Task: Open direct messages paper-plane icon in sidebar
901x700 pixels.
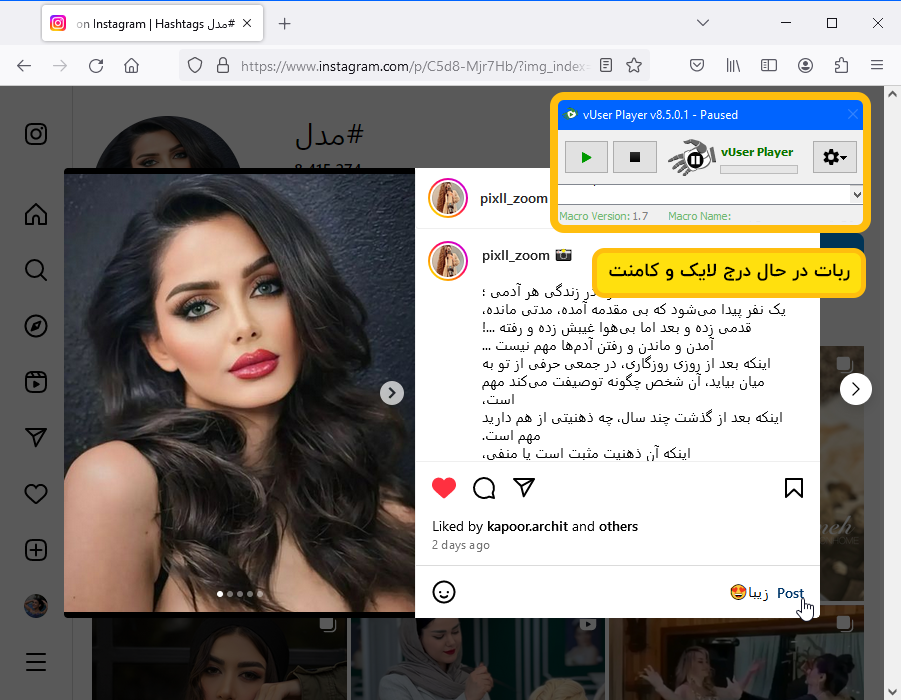Action: pyautogui.click(x=36, y=437)
